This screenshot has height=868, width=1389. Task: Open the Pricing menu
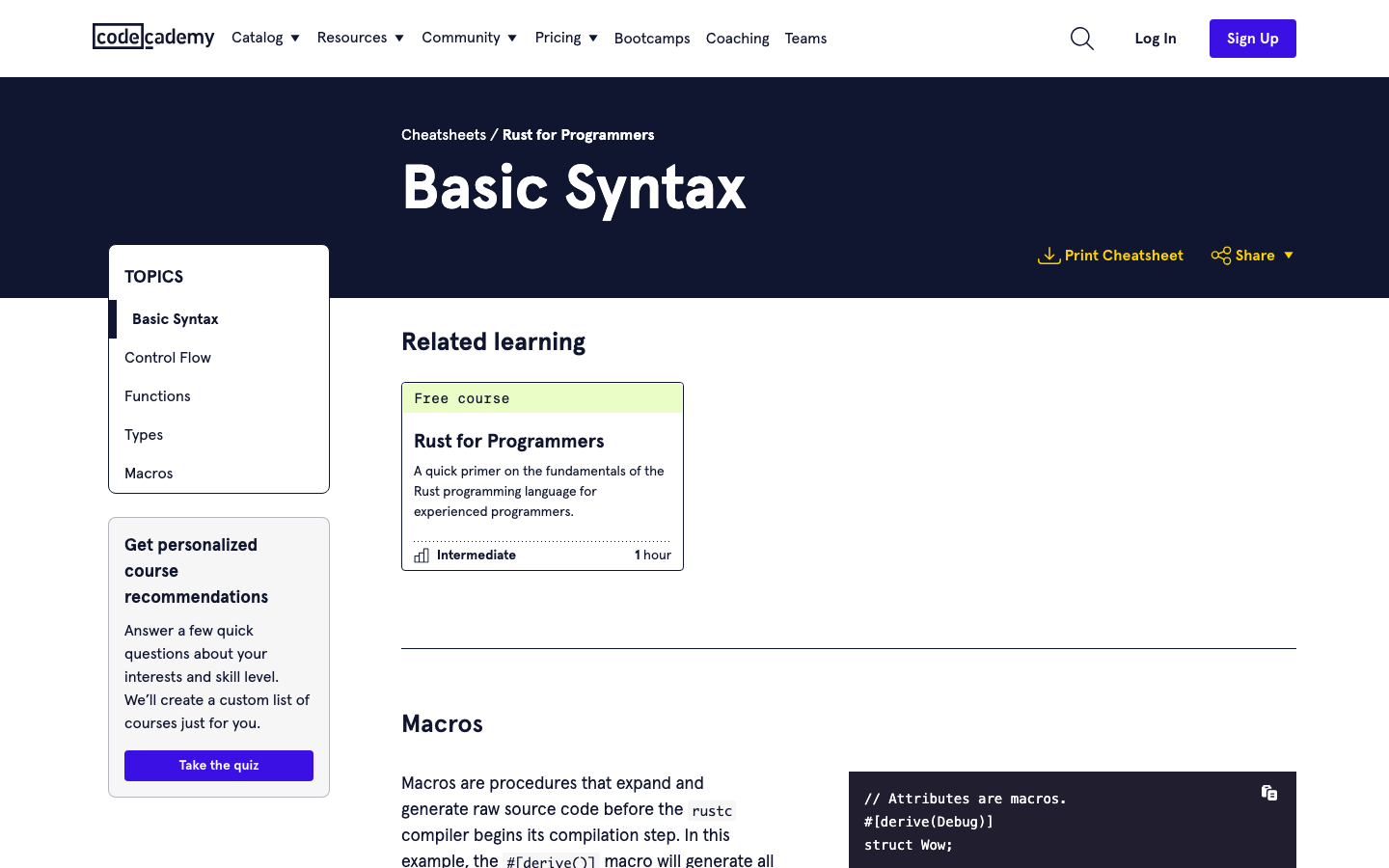(567, 38)
